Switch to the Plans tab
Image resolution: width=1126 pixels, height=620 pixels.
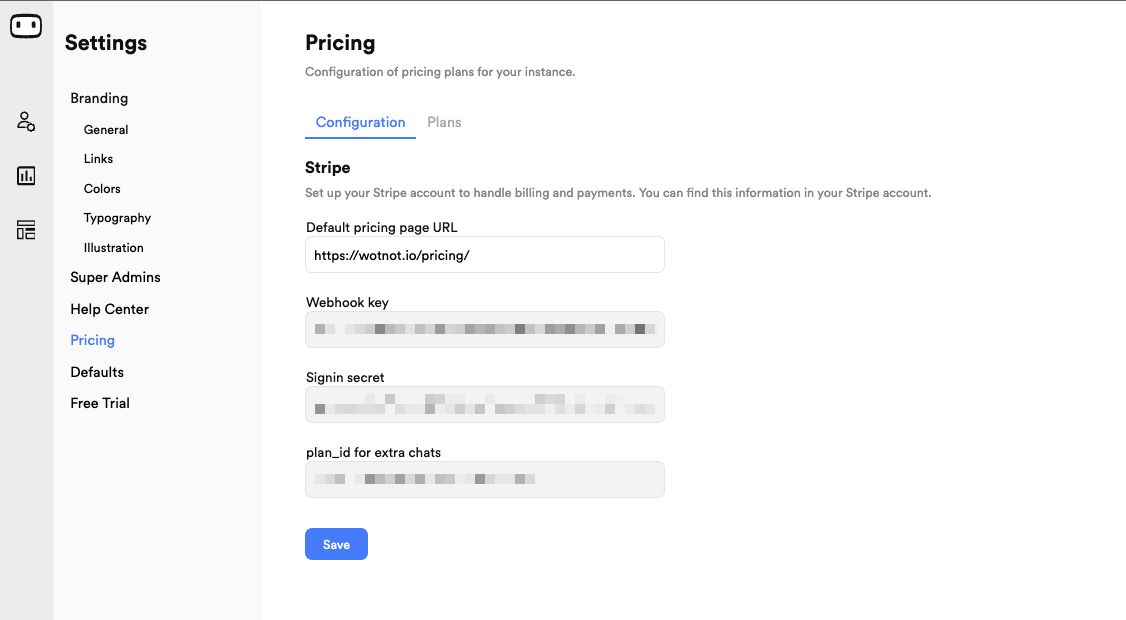click(444, 122)
